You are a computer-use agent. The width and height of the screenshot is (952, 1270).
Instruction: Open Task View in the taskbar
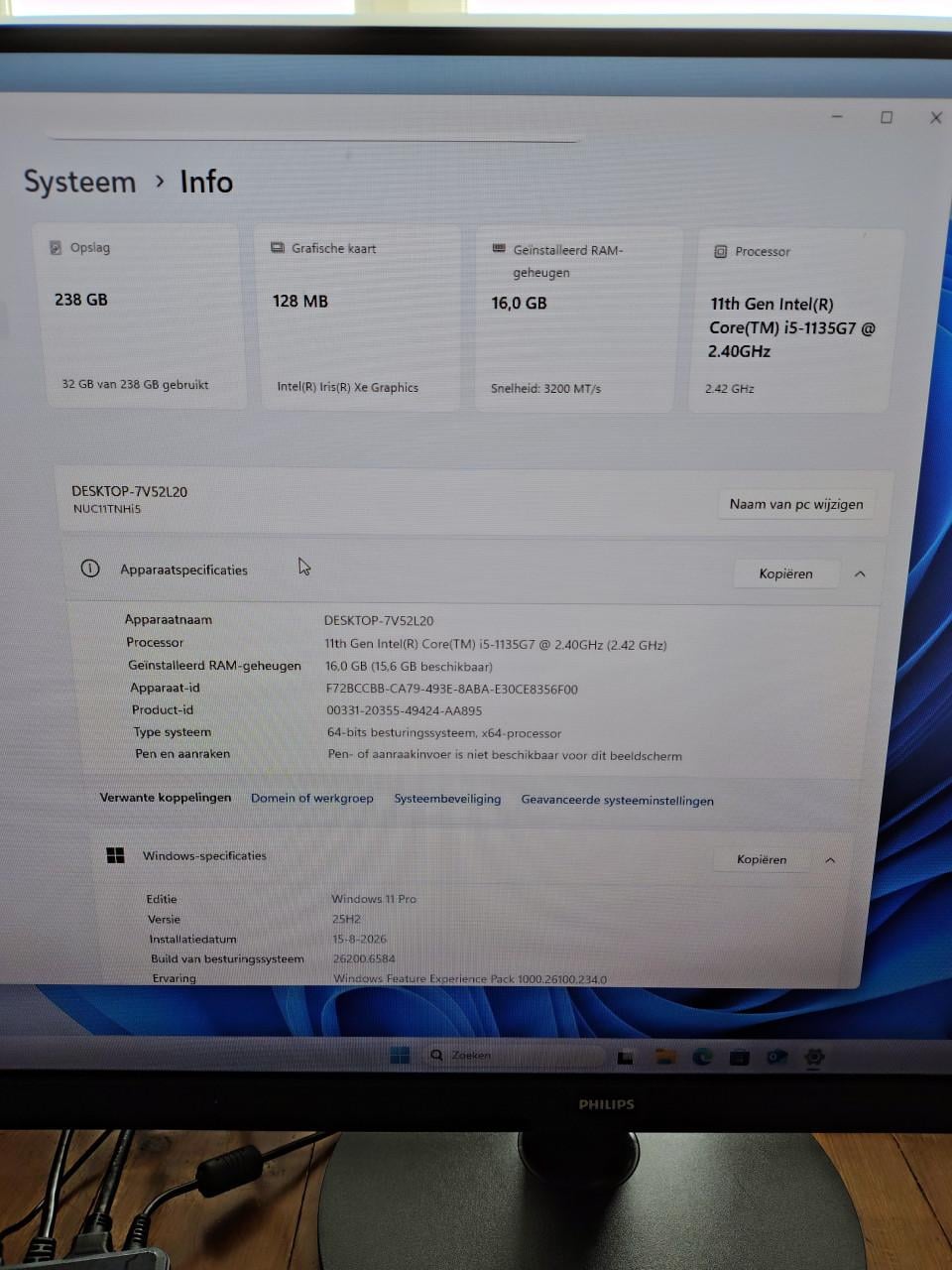pyautogui.click(x=626, y=1057)
